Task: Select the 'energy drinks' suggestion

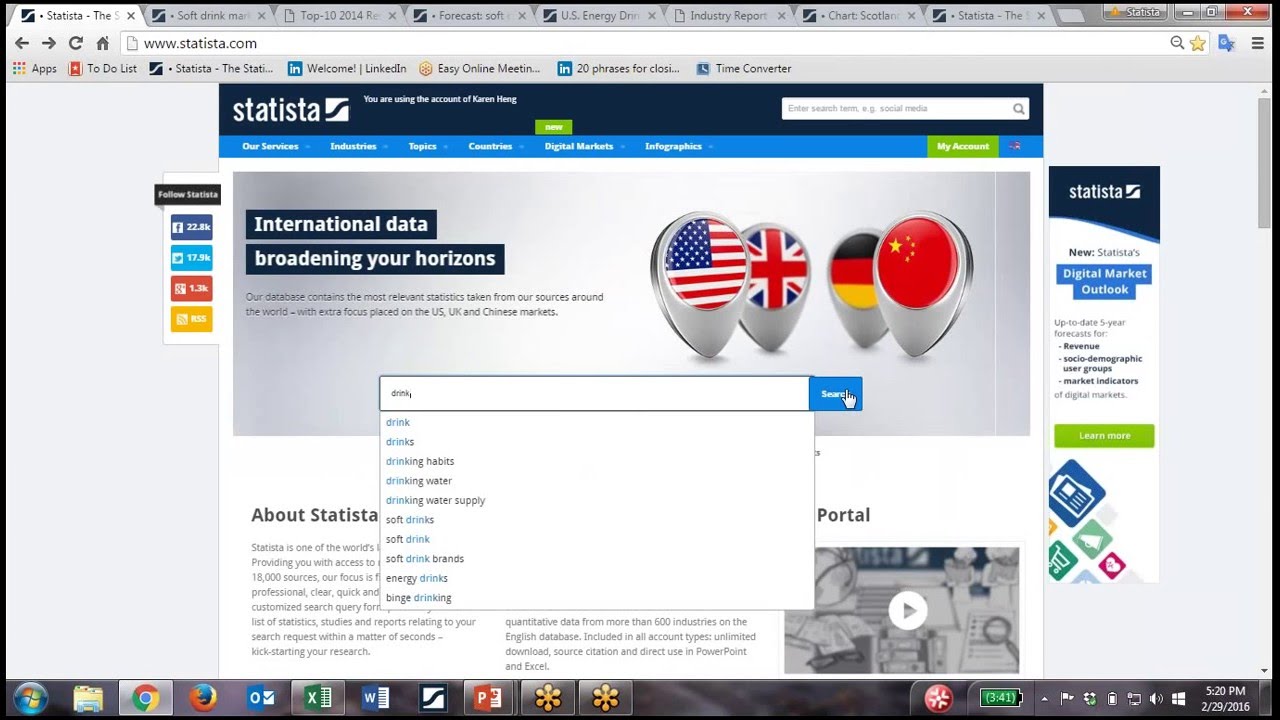Action: [597, 578]
